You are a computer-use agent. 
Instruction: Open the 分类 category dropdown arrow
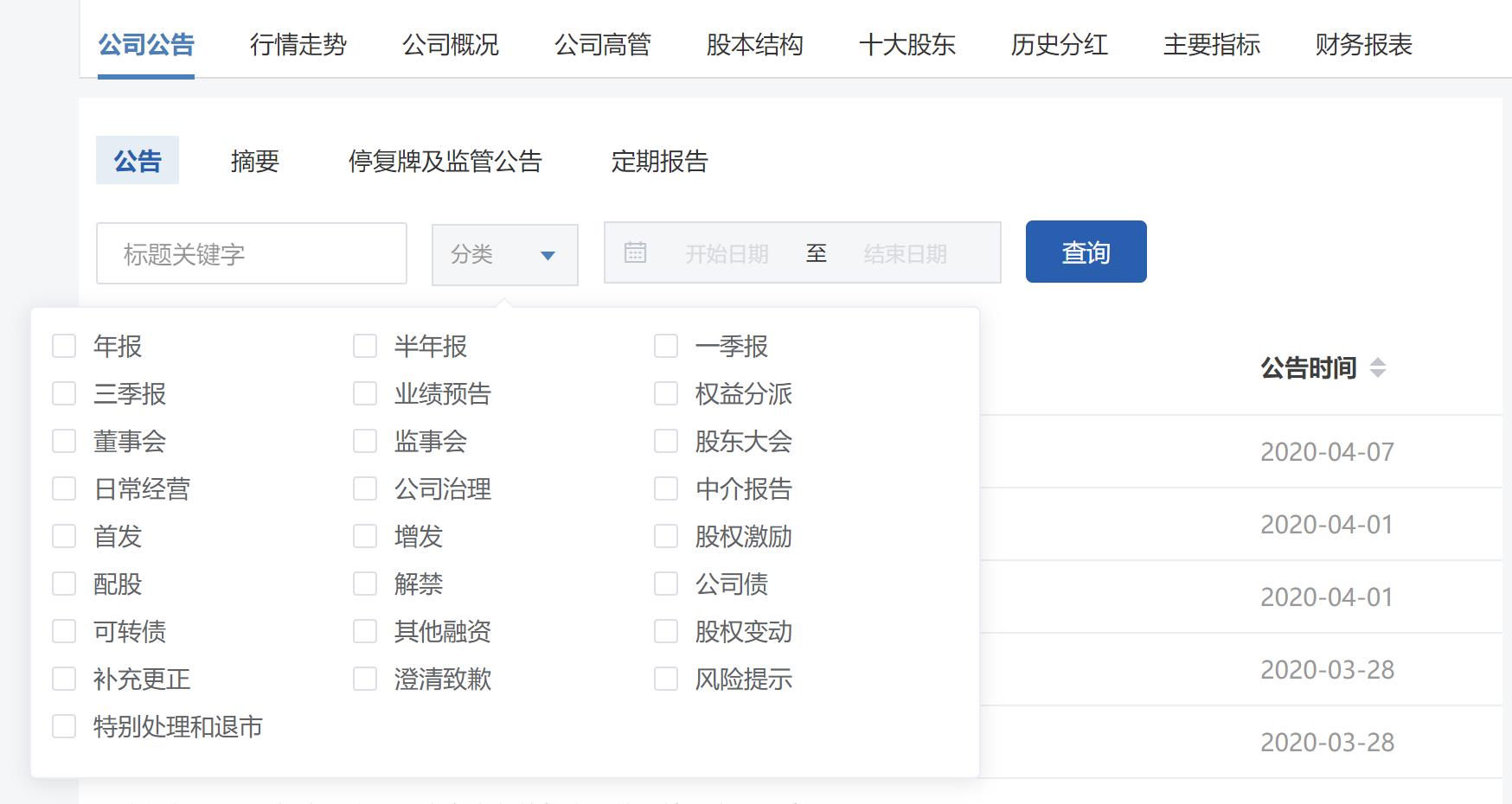coord(548,255)
